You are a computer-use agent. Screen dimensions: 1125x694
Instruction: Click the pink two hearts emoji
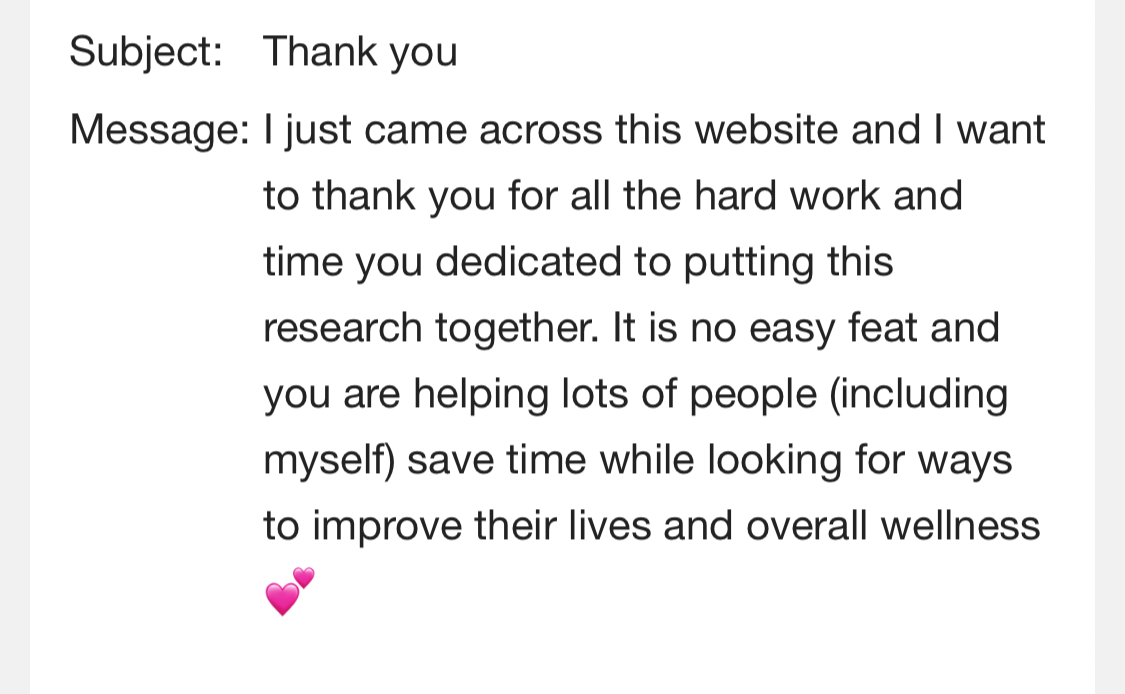click(290, 591)
